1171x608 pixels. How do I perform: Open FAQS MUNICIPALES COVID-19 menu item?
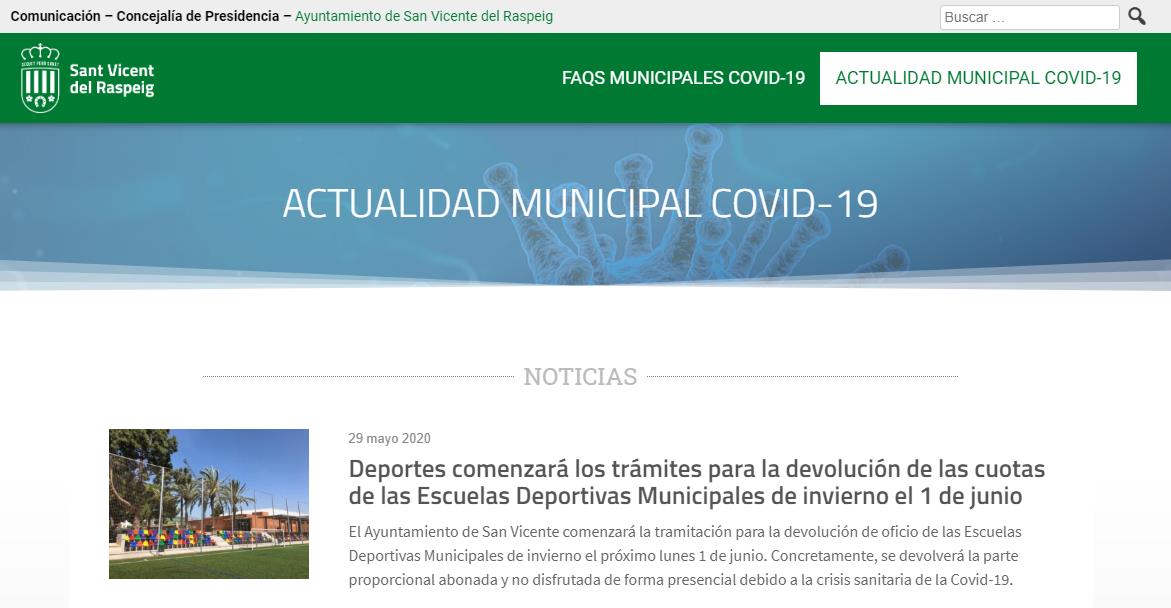coord(683,78)
